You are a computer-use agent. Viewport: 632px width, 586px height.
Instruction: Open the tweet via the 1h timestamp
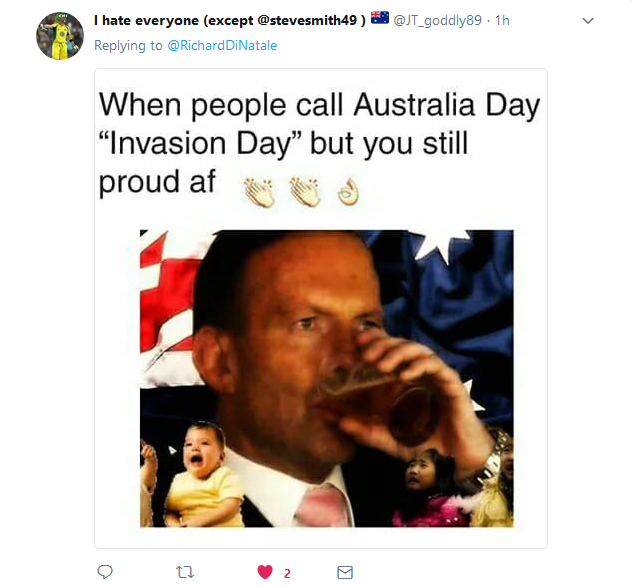[502, 20]
